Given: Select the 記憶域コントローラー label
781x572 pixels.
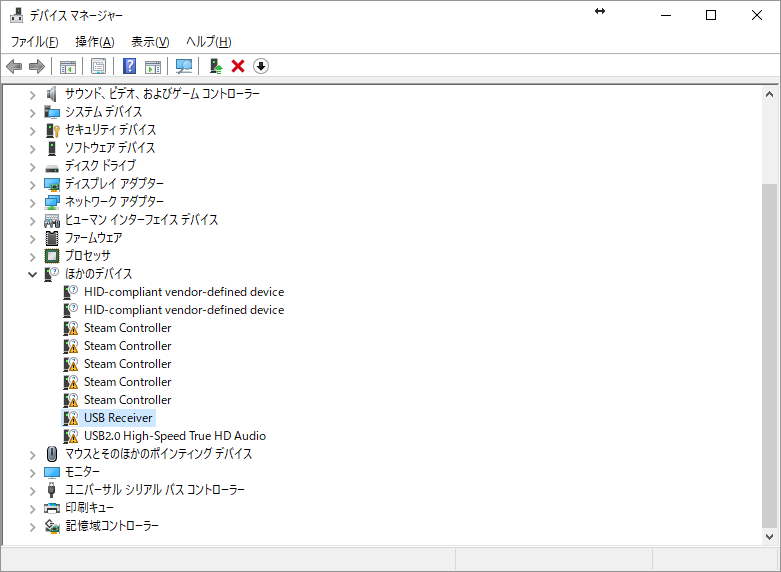Looking at the screenshot, I should (x=112, y=526).
